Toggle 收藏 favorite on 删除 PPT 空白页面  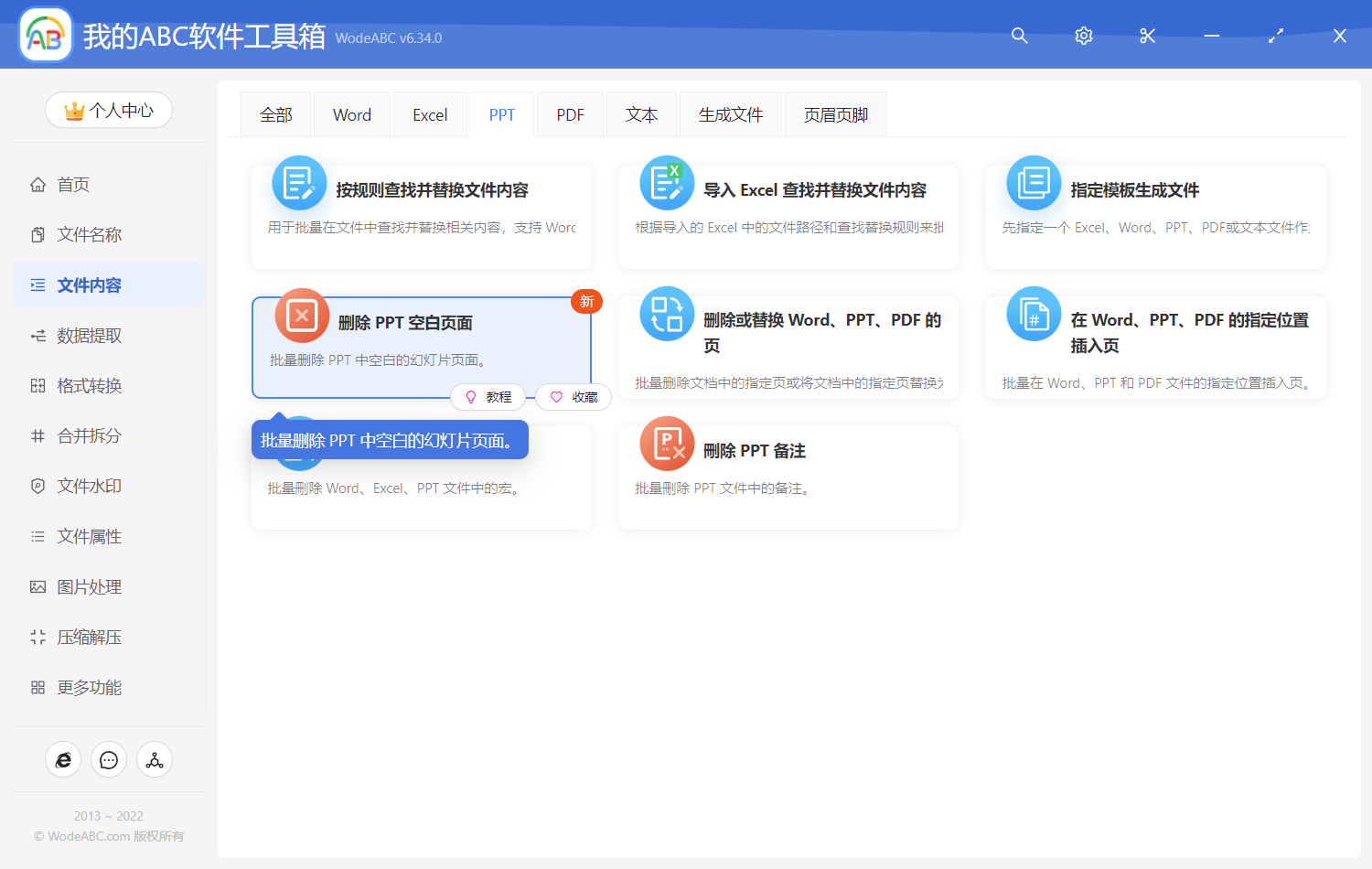tap(573, 397)
